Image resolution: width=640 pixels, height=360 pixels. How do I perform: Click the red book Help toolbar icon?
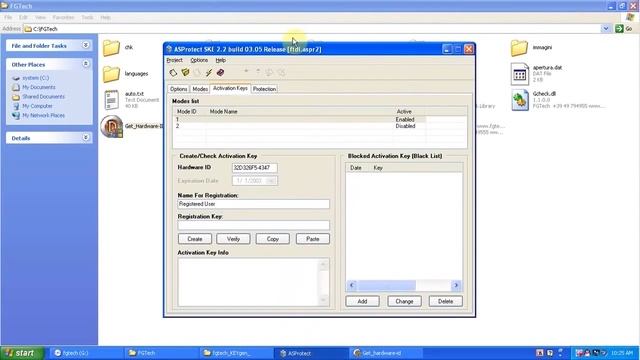[x=220, y=73]
